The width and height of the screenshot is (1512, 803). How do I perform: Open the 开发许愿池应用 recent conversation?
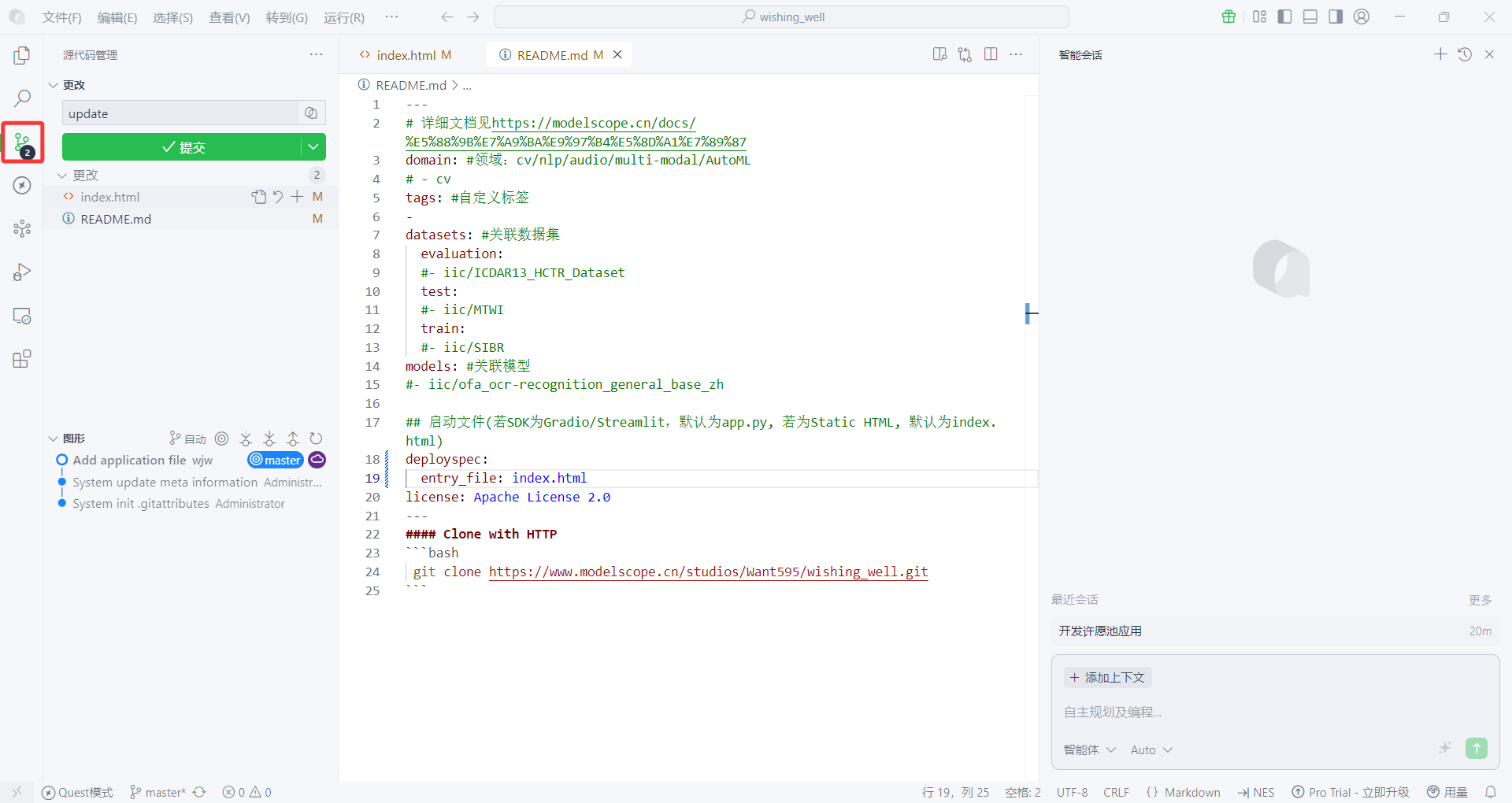[1275, 631]
